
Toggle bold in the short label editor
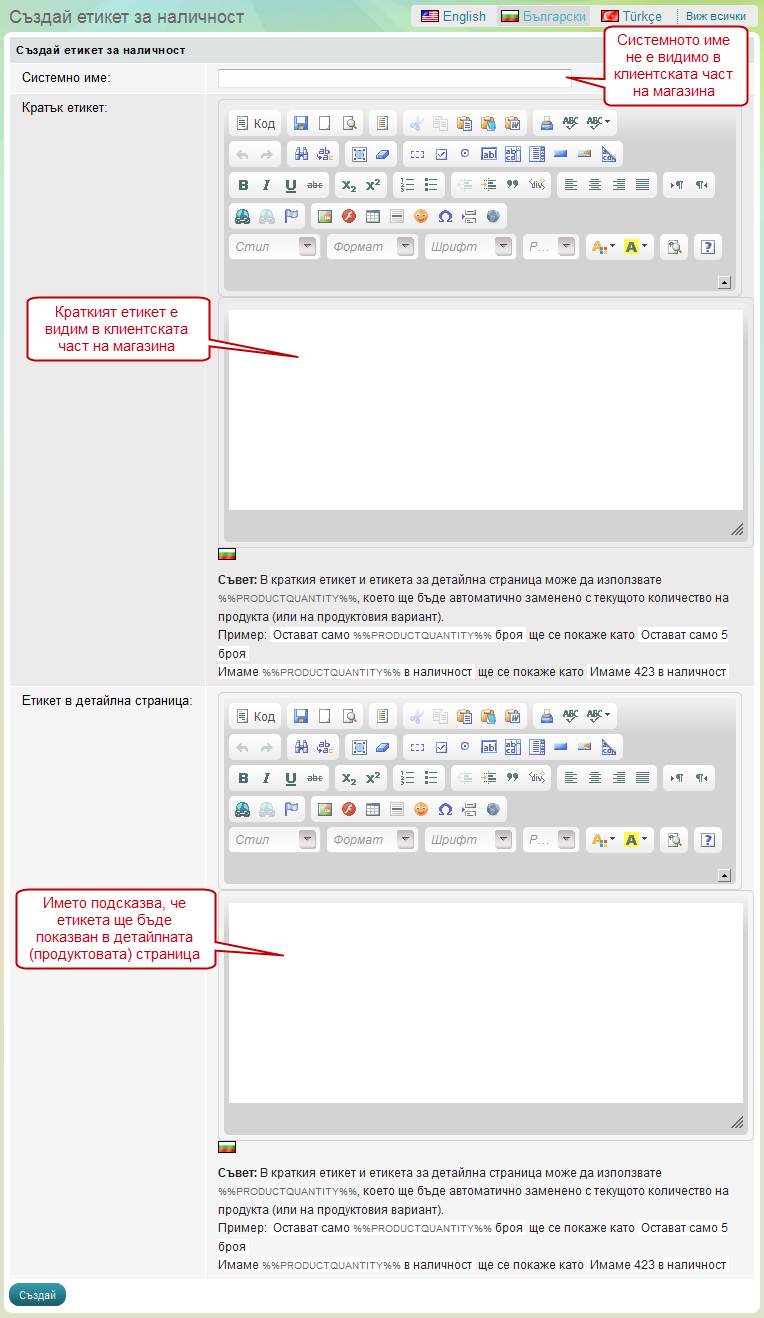coord(243,185)
